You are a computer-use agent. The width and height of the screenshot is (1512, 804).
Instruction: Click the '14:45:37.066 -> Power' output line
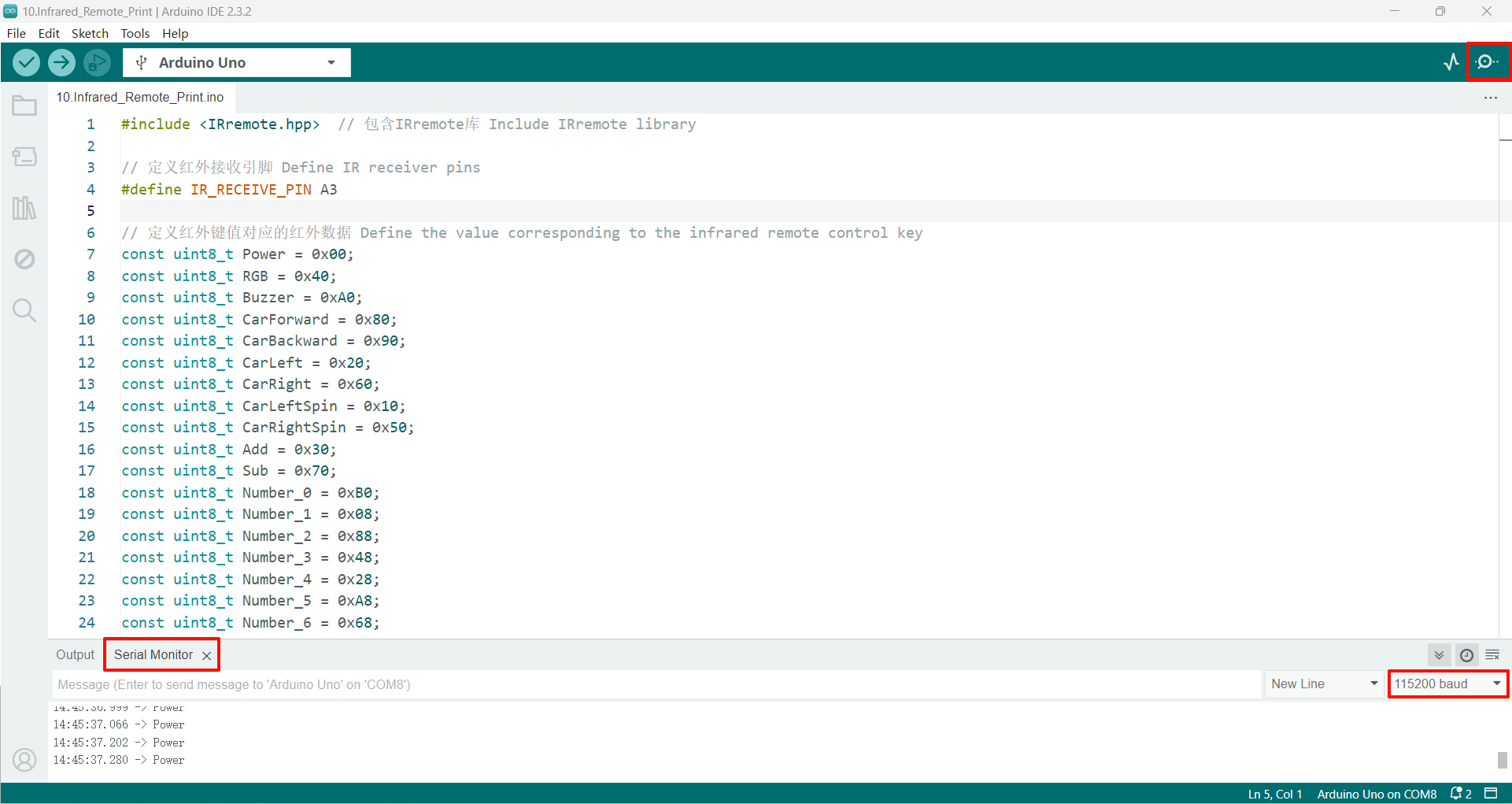119,724
